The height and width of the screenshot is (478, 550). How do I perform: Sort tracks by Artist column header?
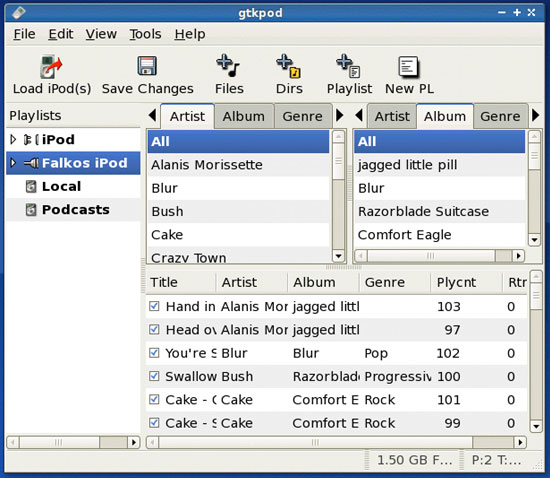click(x=251, y=282)
